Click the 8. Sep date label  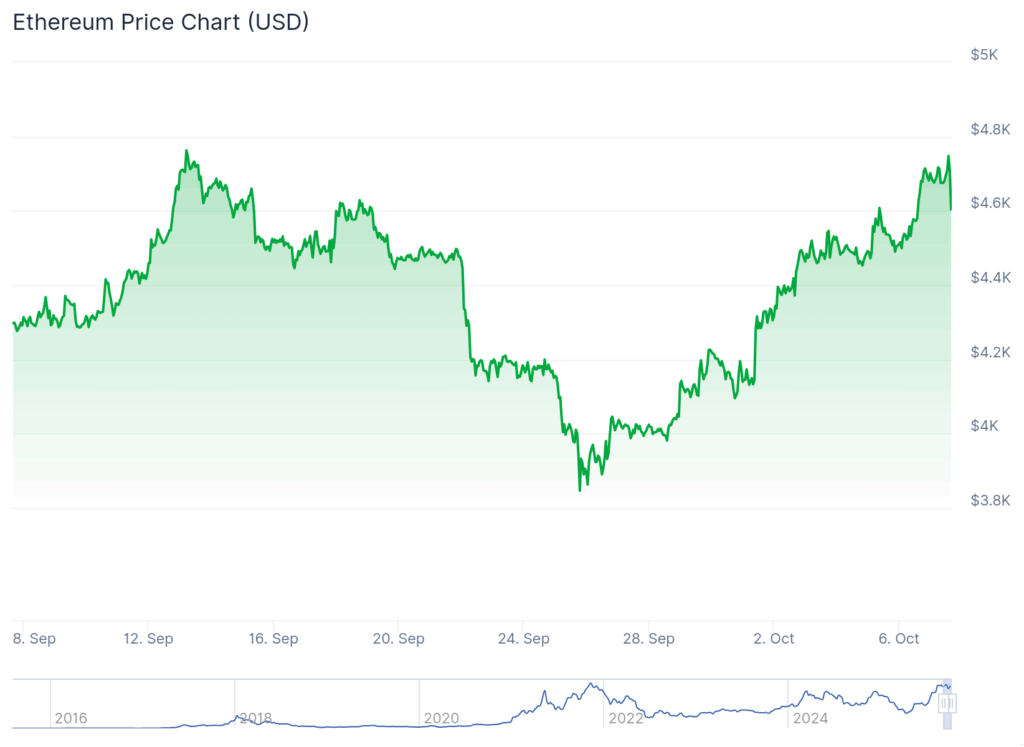pyautogui.click(x=34, y=638)
